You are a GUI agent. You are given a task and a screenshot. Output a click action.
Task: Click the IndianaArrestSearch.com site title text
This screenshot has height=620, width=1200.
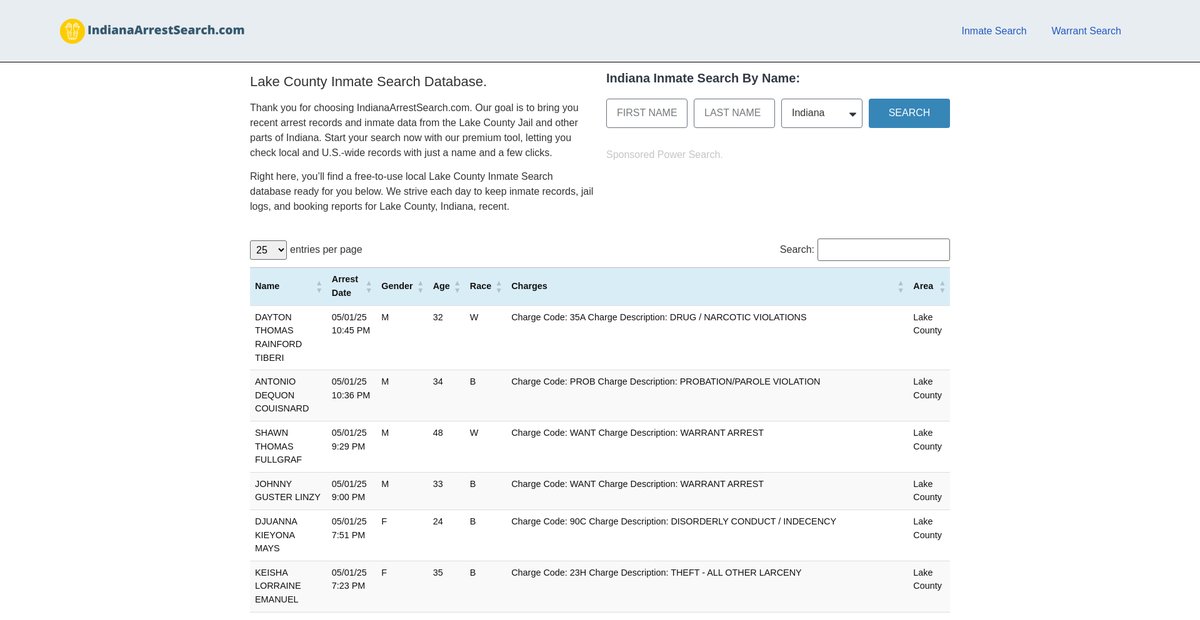[x=167, y=30]
